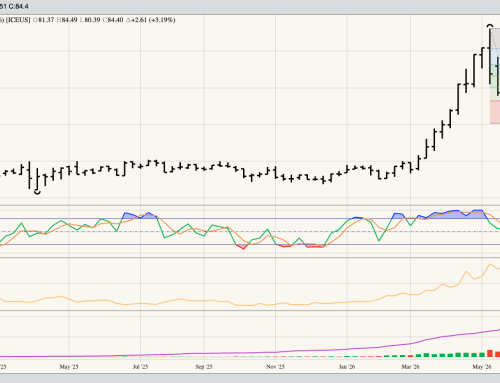
Task: Click the Mar '26 date axis label
Action: [x=410, y=367]
